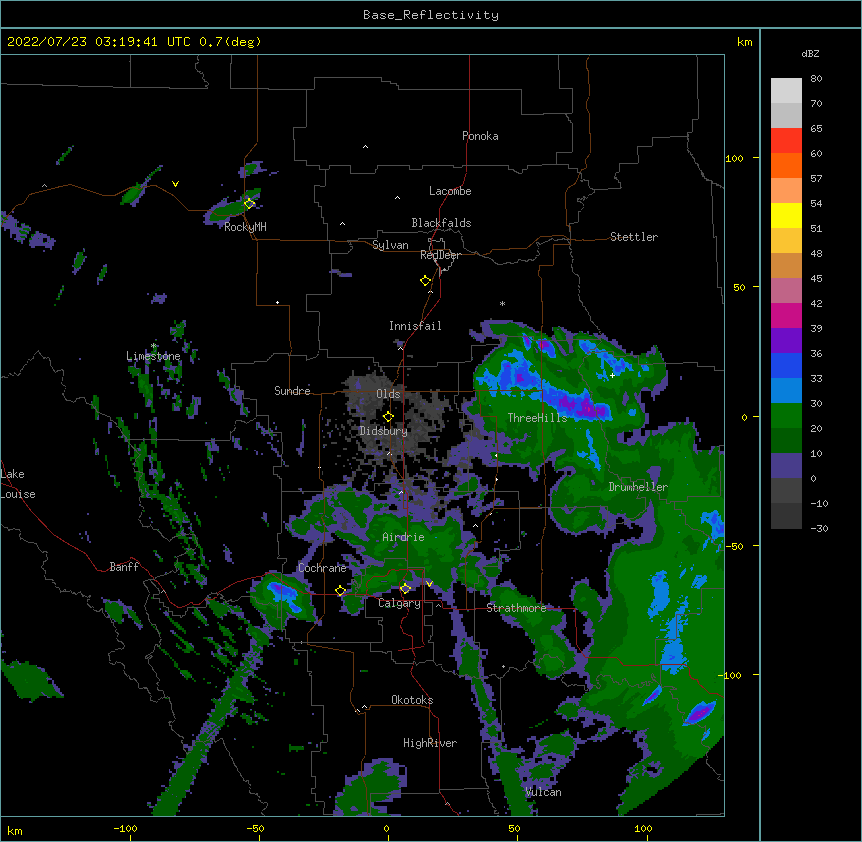Click the slate-blue 0-10 dBZ legend color
This screenshot has height=842, width=862.
point(786,466)
